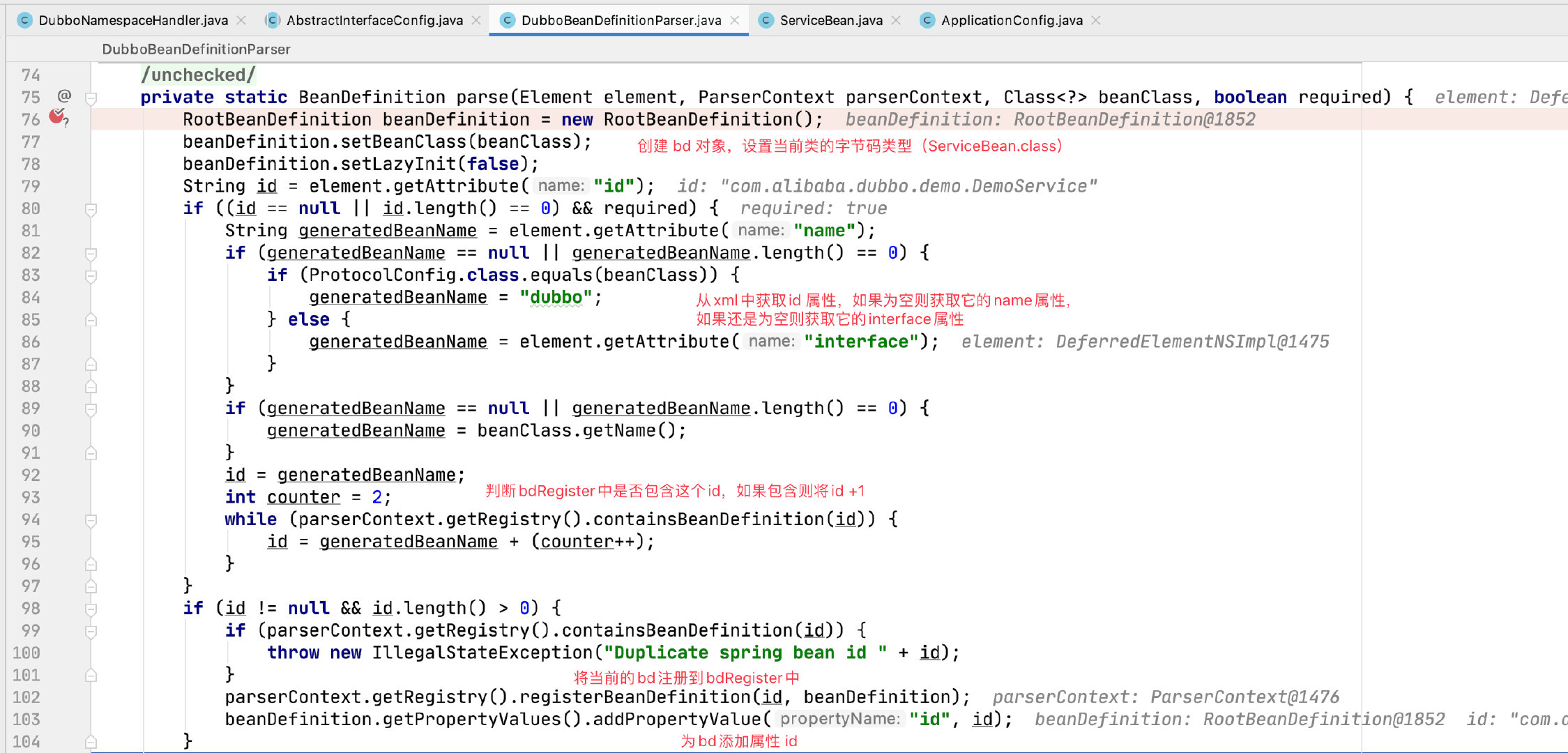This screenshot has width=1568, height=753.
Task: Collapse the if fold at line 89
Action: point(91,409)
